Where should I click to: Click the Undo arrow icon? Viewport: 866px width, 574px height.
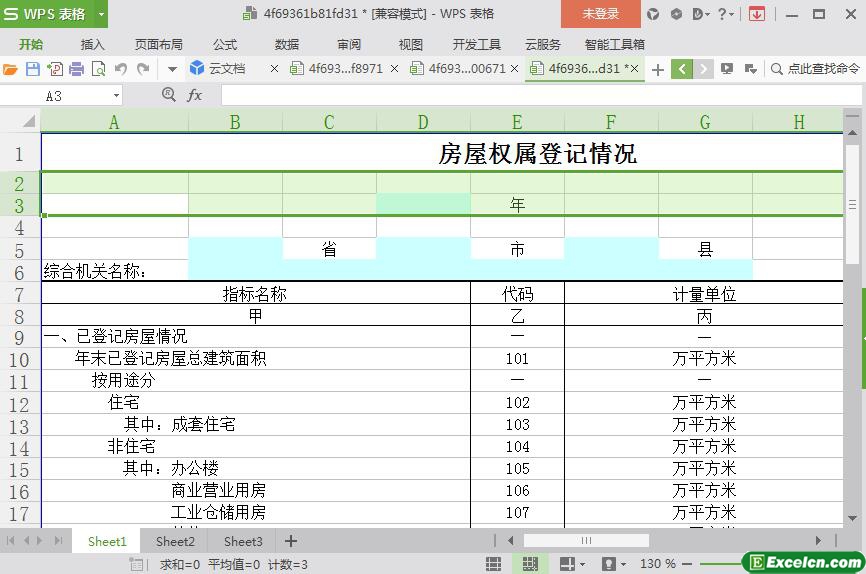(x=121, y=69)
